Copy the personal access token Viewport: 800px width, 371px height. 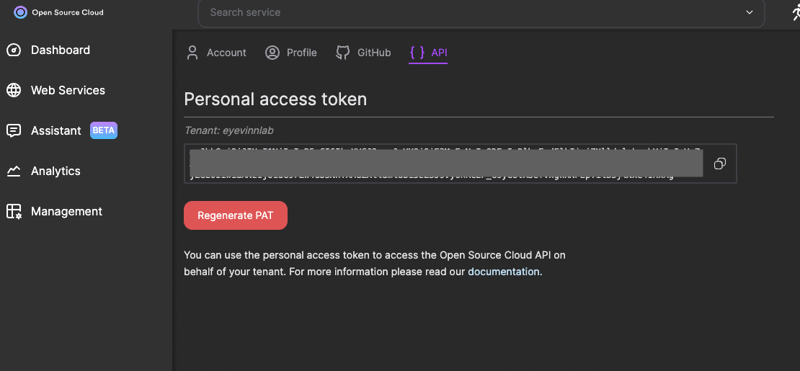(720, 163)
